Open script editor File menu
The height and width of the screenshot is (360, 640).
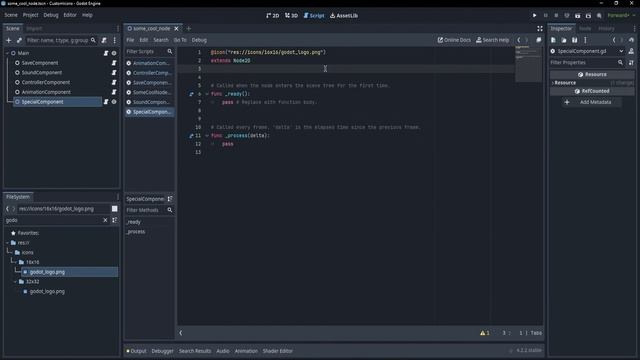[130, 40]
